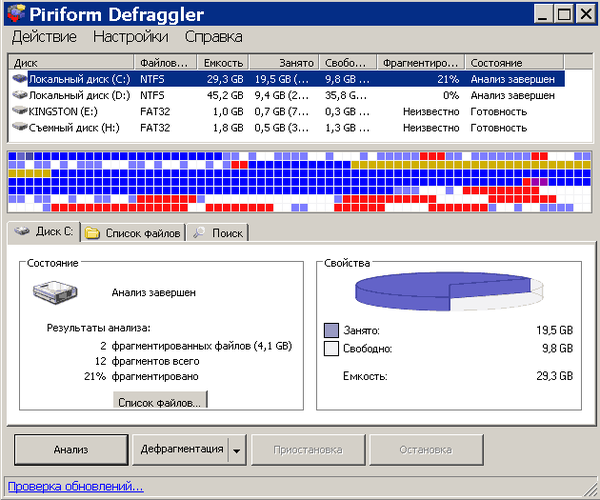The image size is (600, 500).
Task: Click the drive icon for Локальный диск (D:)
Action: pos(20,94)
